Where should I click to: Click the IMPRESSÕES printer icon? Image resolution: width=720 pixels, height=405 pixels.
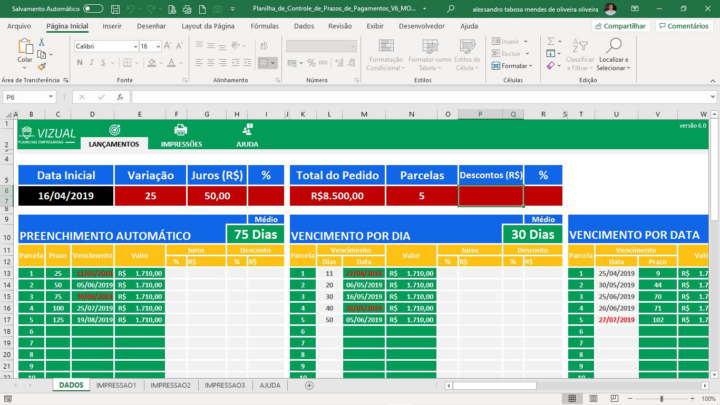pyautogui.click(x=180, y=130)
